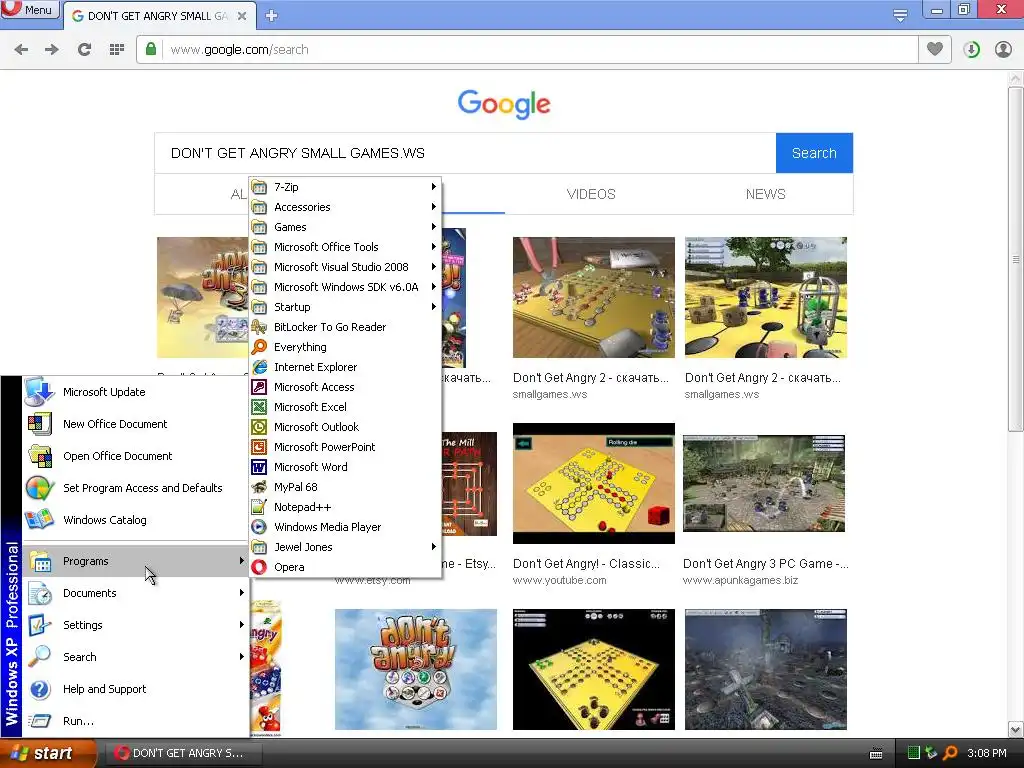Open Microsoft Excel
This screenshot has height=768, width=1024.
345,407
